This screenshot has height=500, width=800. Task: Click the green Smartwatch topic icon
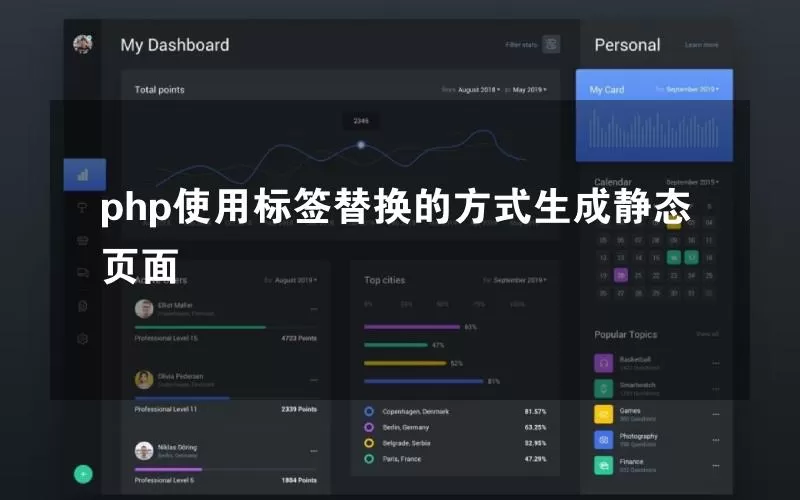pyautogui.click(x=604, y=389)
